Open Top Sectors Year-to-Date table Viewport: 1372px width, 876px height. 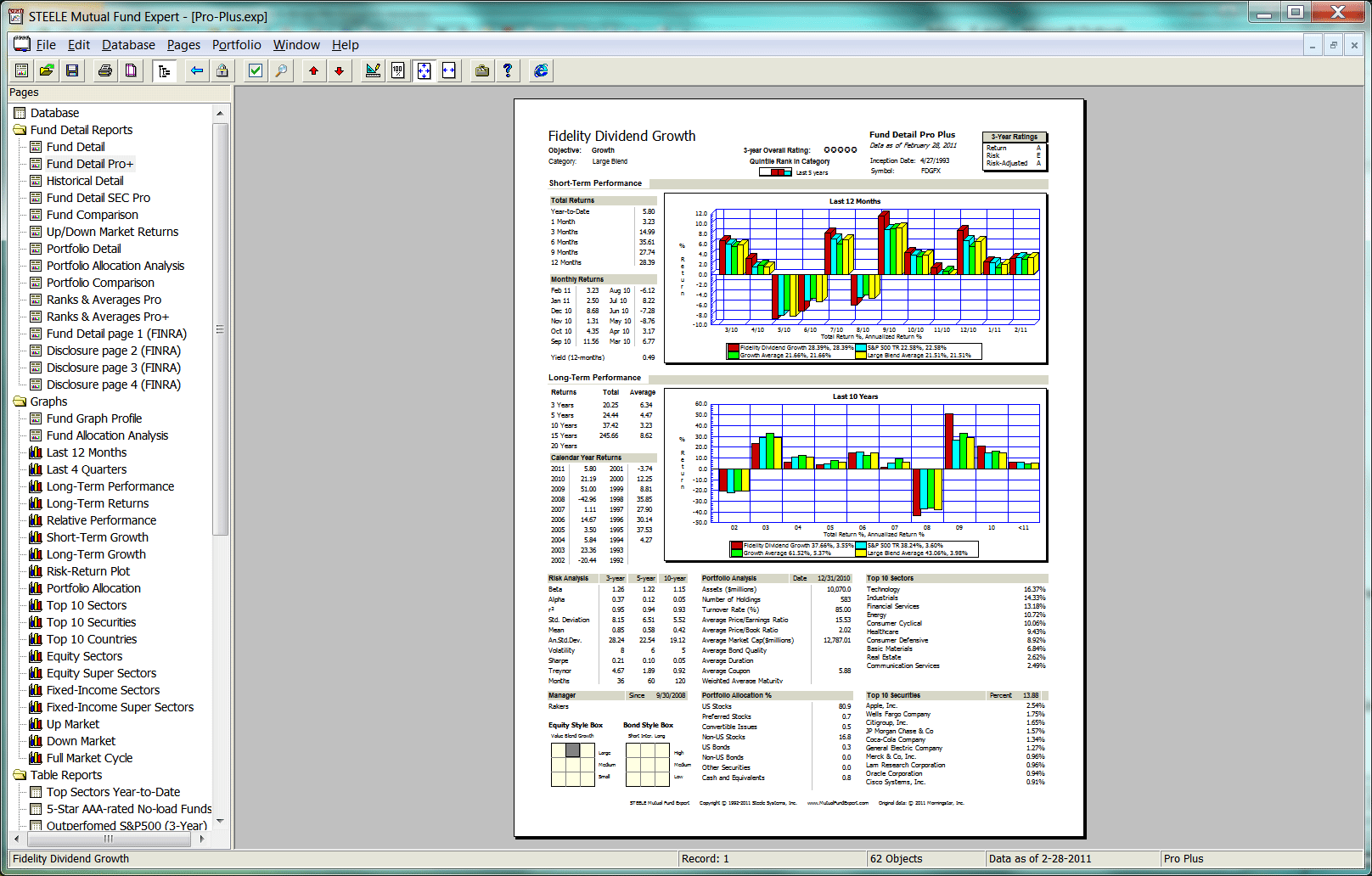113,792
